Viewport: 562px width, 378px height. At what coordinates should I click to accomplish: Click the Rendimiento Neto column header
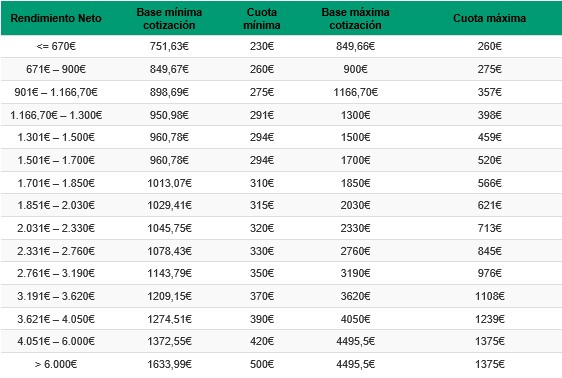click(x=56, y=18)
